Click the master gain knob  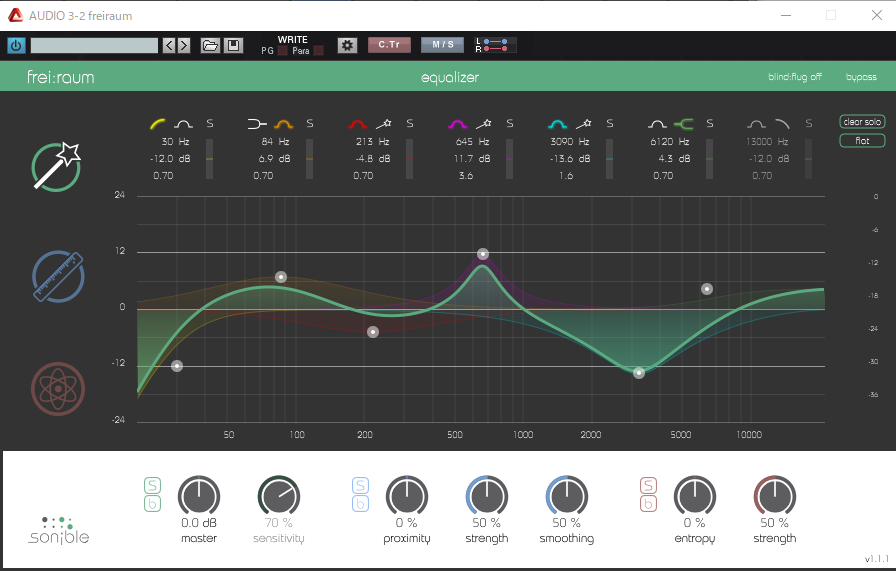point(198,496)
